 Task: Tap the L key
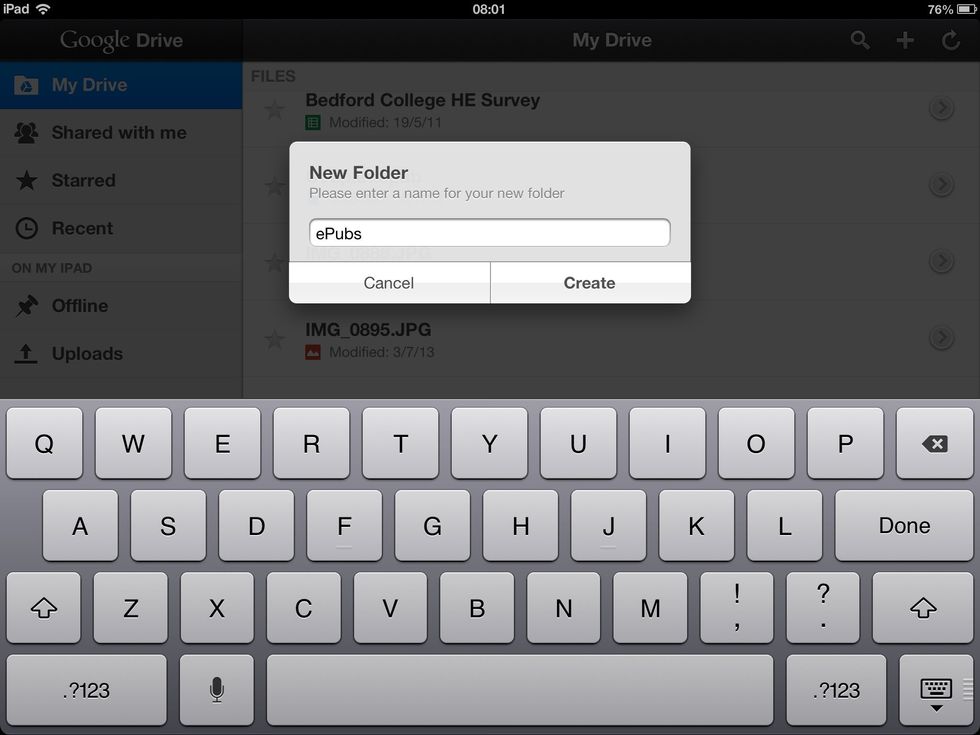[x=785, y=526]
